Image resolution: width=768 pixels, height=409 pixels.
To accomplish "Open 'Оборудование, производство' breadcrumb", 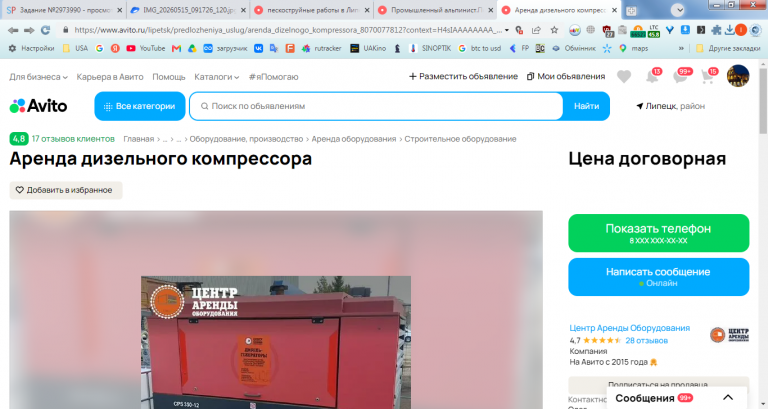I will click(246, 139).
